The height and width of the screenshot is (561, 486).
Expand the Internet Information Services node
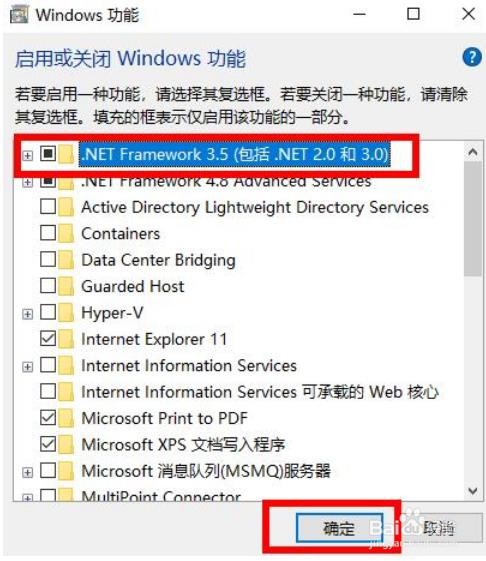click(x=28, y=367)
